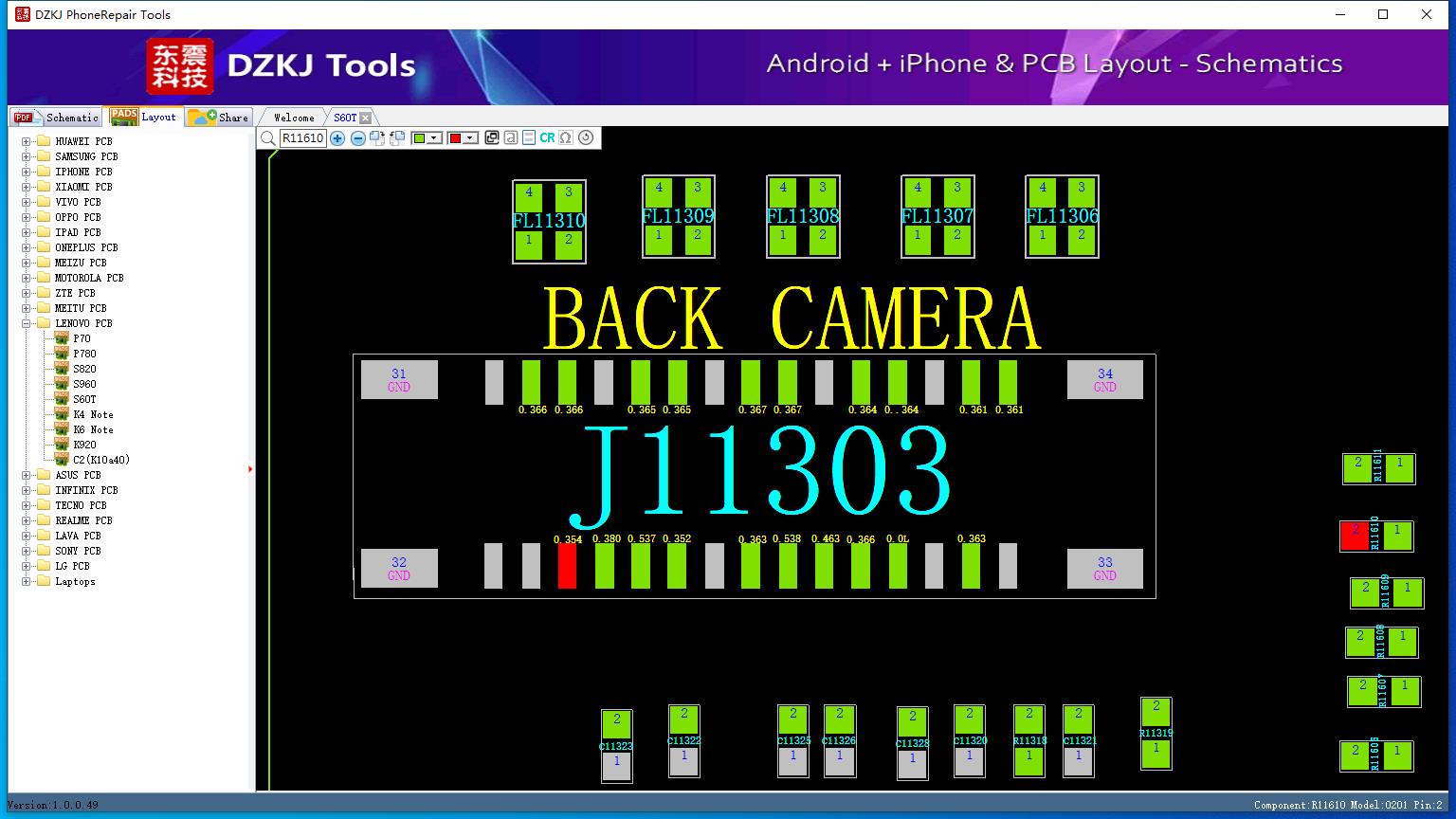Toggle the letter 'a' text label icon
This screenshot has height=819, width=1456.
pyautogui.click(x=511, y=137)
